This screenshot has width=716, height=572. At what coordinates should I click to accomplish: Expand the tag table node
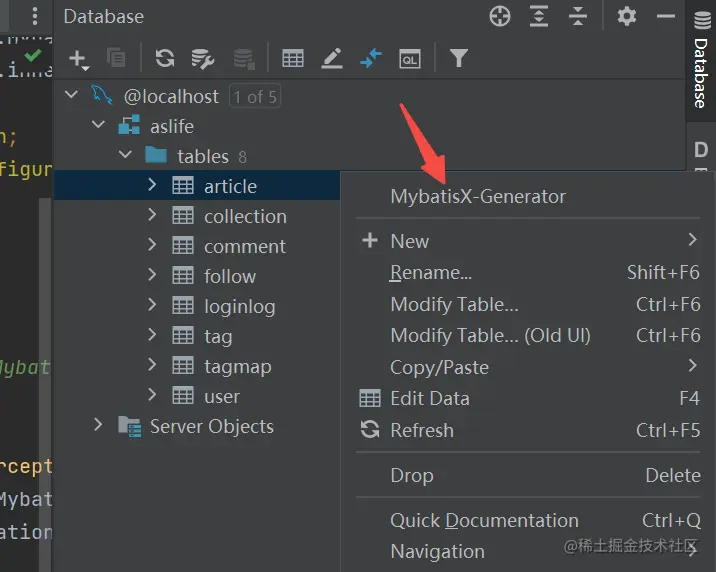pyautogui.click(x=152, y=335)
